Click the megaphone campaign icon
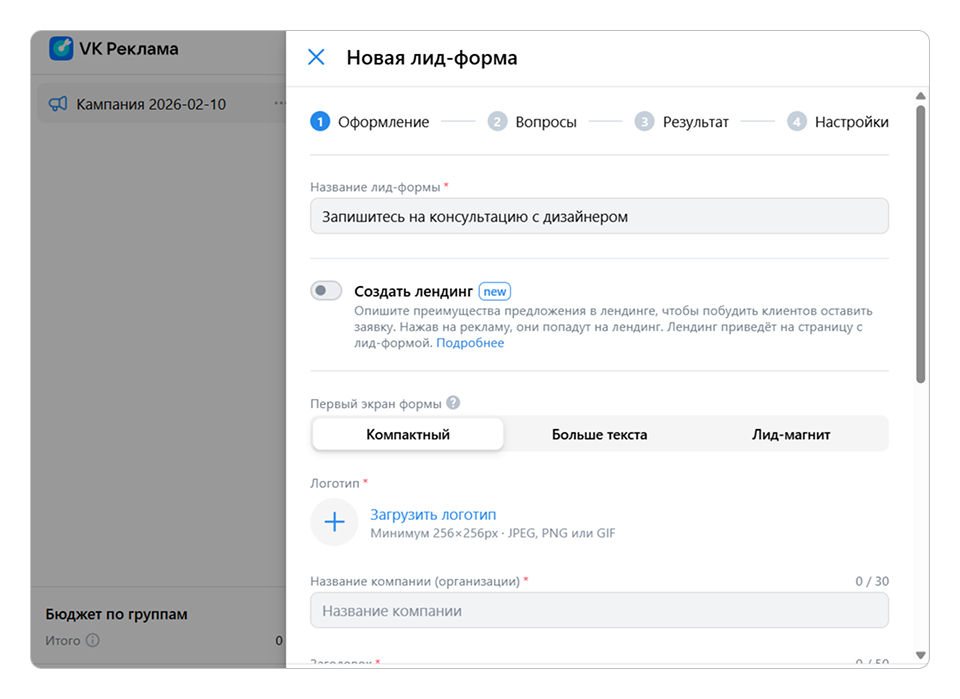The image size is (960, 699). (58, 104)
